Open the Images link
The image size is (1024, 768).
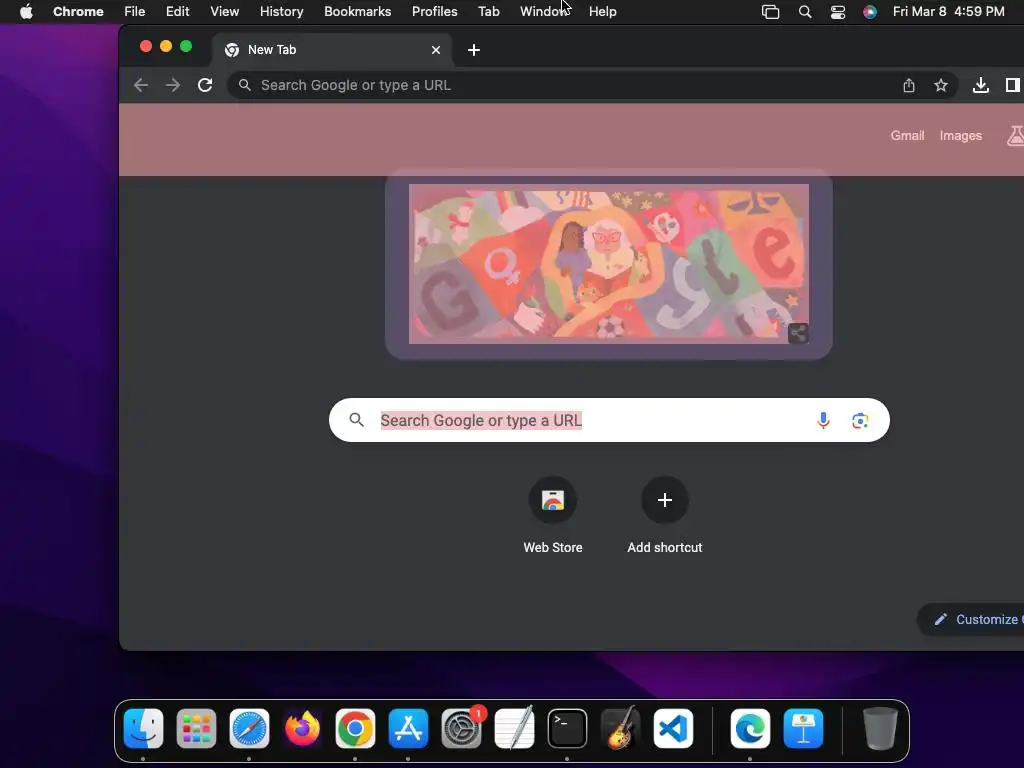click(x=961, y=136)
